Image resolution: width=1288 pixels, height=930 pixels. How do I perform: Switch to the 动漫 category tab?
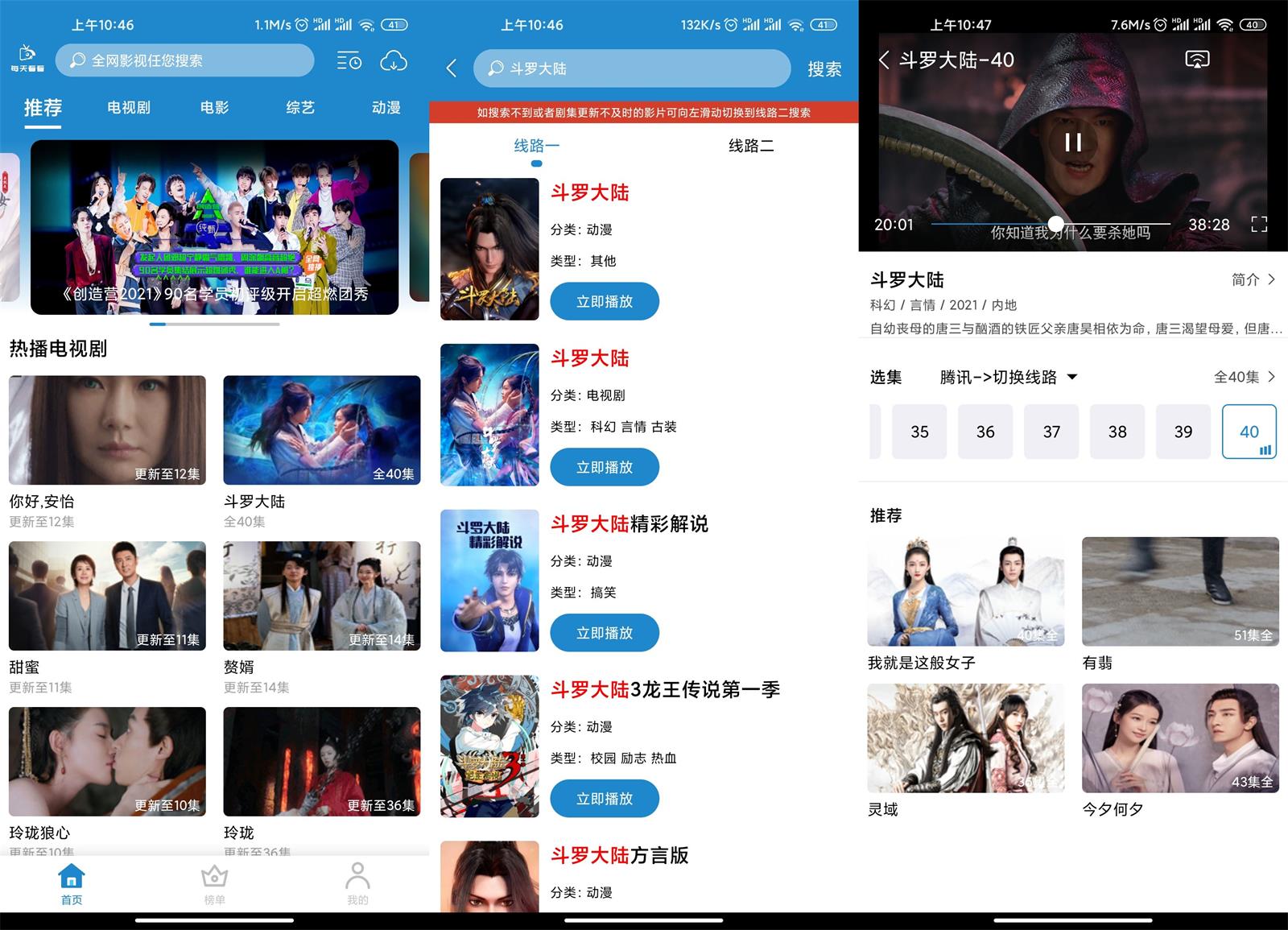385,107
